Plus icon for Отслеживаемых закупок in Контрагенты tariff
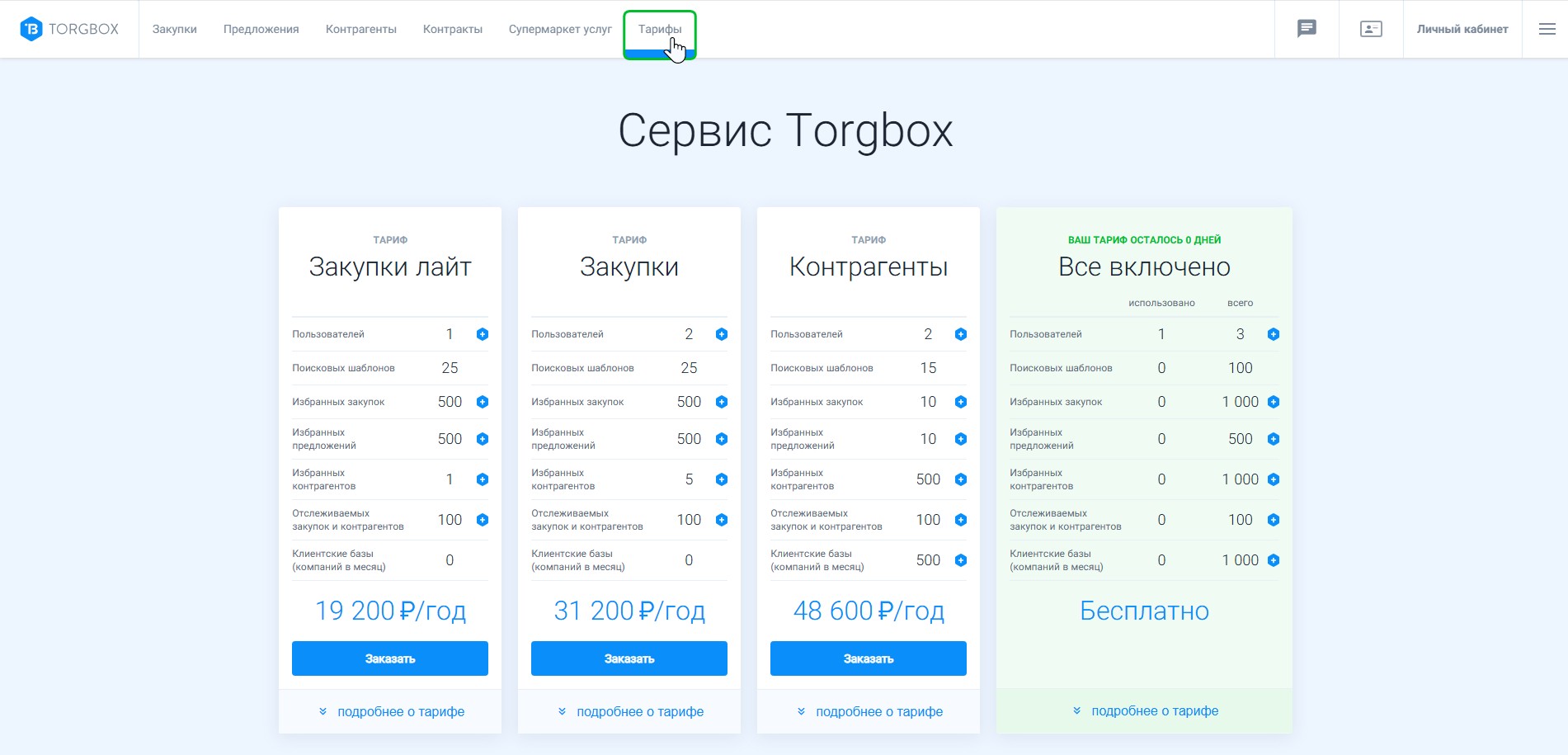 point(961,520)
